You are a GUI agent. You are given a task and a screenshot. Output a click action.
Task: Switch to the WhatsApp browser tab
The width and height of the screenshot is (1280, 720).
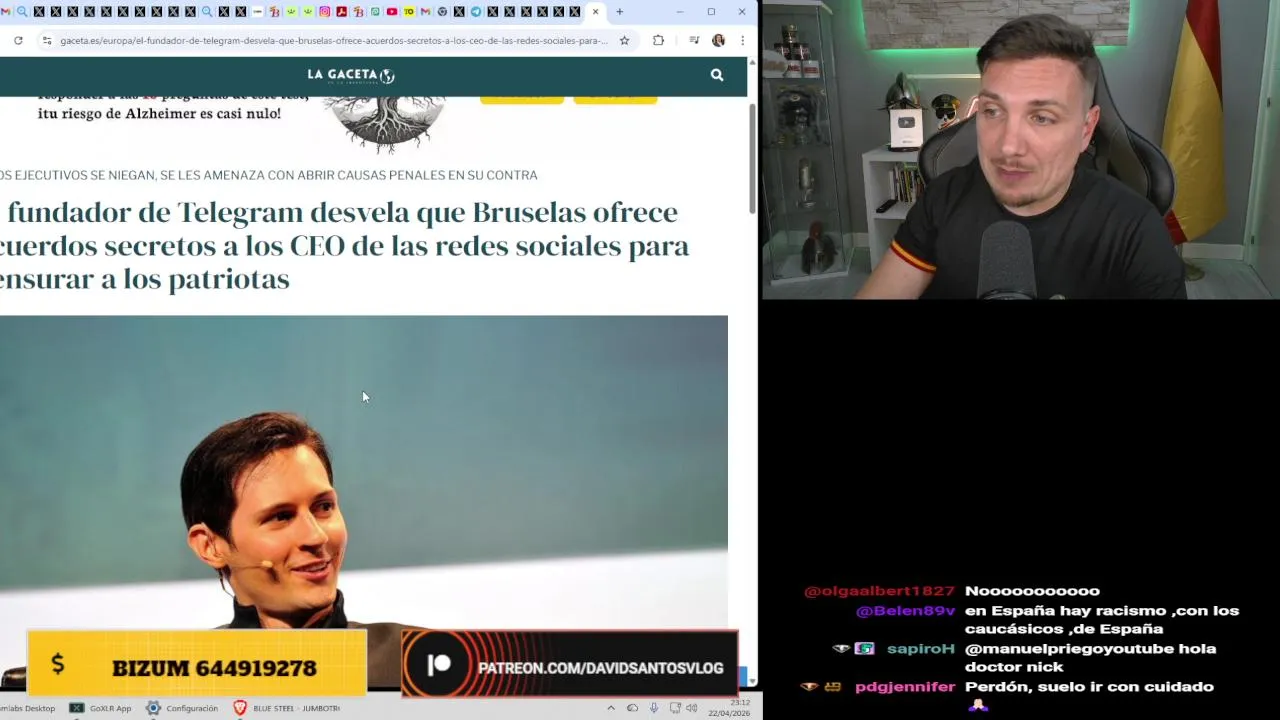pos(375,12)
